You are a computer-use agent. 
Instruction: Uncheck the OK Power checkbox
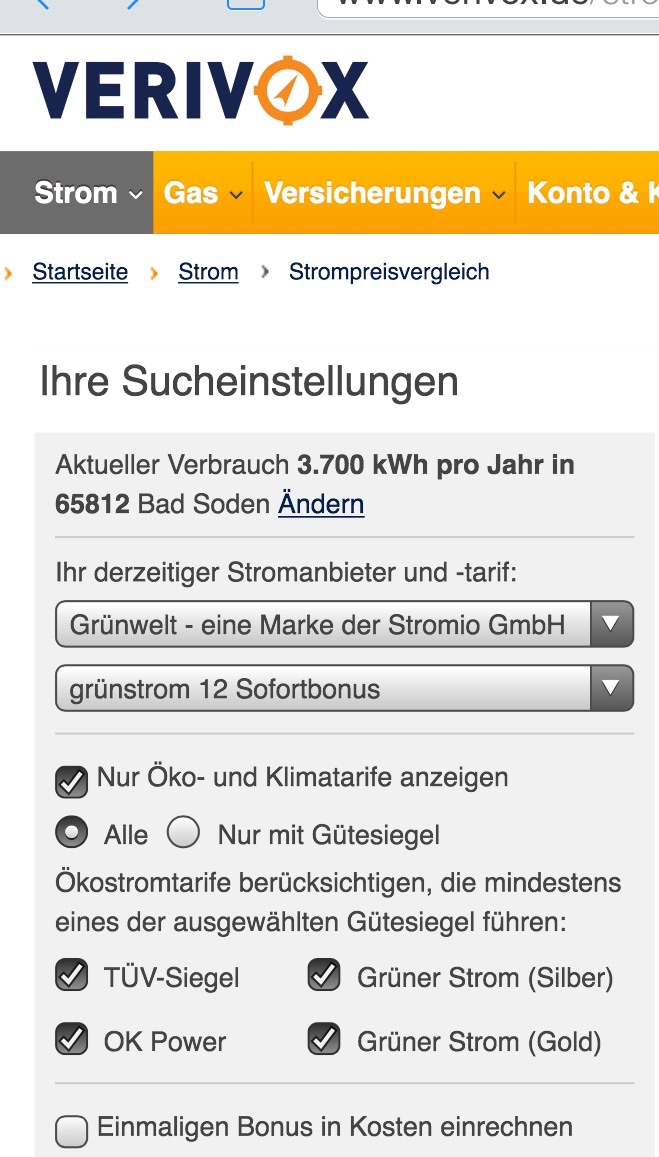click(x=72, y=1040)
